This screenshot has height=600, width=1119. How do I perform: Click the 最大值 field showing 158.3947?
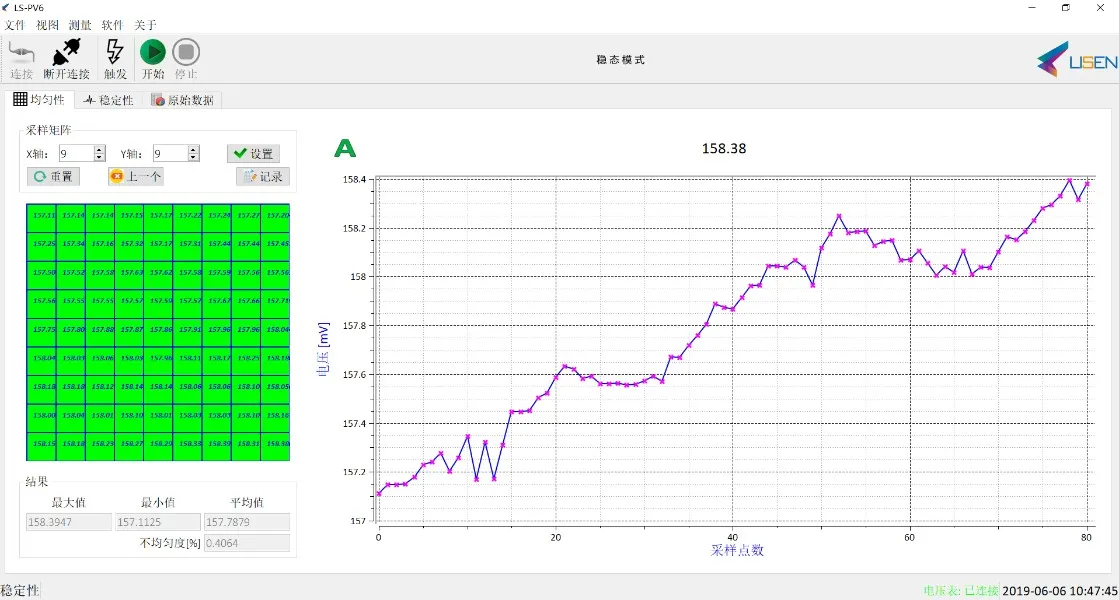point(68,522)
